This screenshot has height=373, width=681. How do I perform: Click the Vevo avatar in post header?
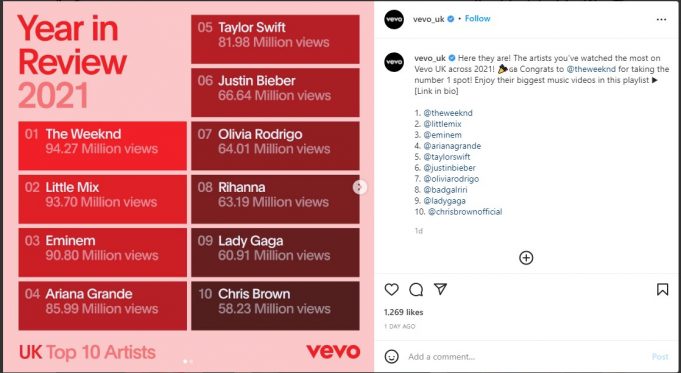pyautogui.click(x=394, y=20)
